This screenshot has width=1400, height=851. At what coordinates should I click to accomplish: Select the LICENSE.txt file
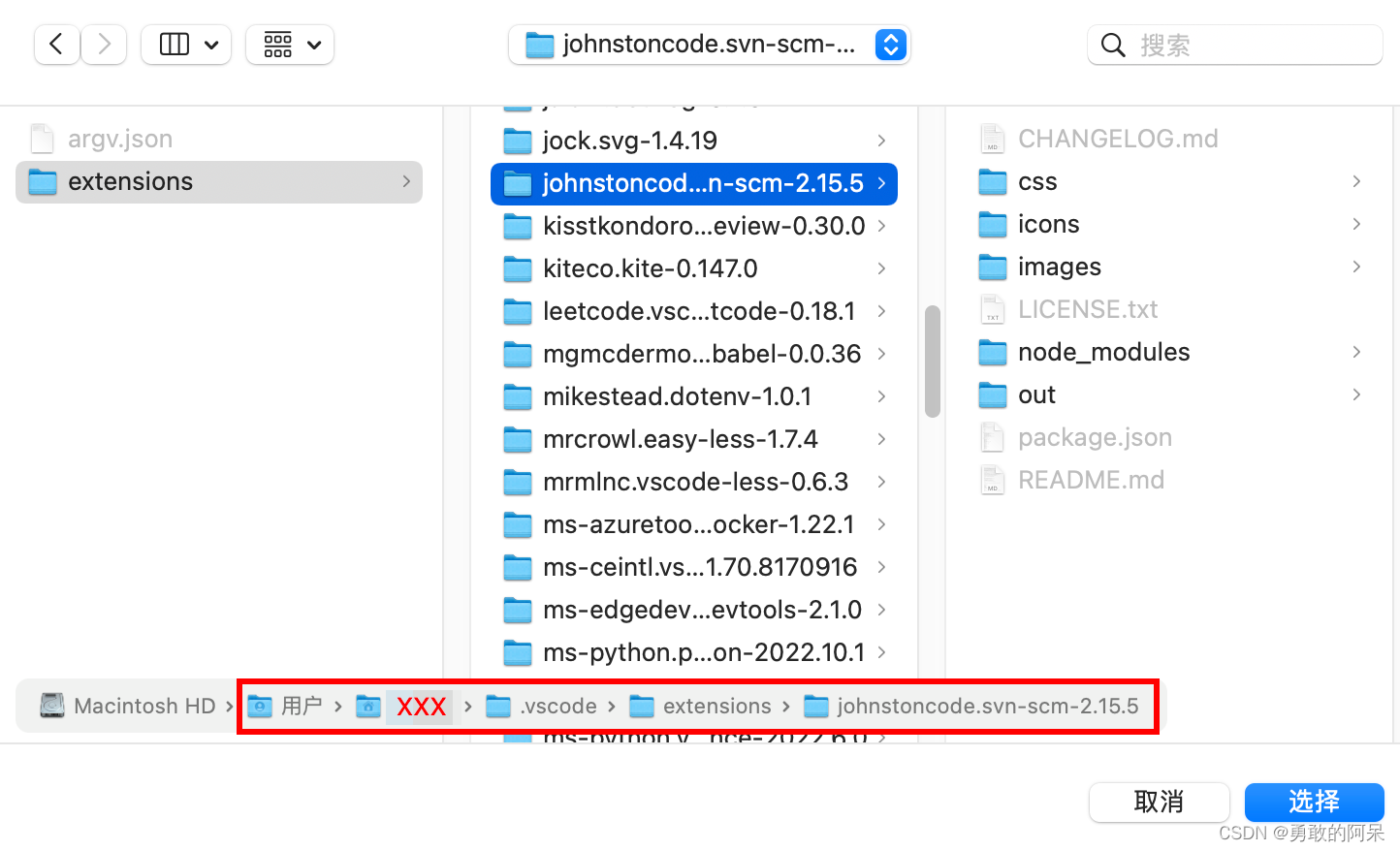[1169, 309]
